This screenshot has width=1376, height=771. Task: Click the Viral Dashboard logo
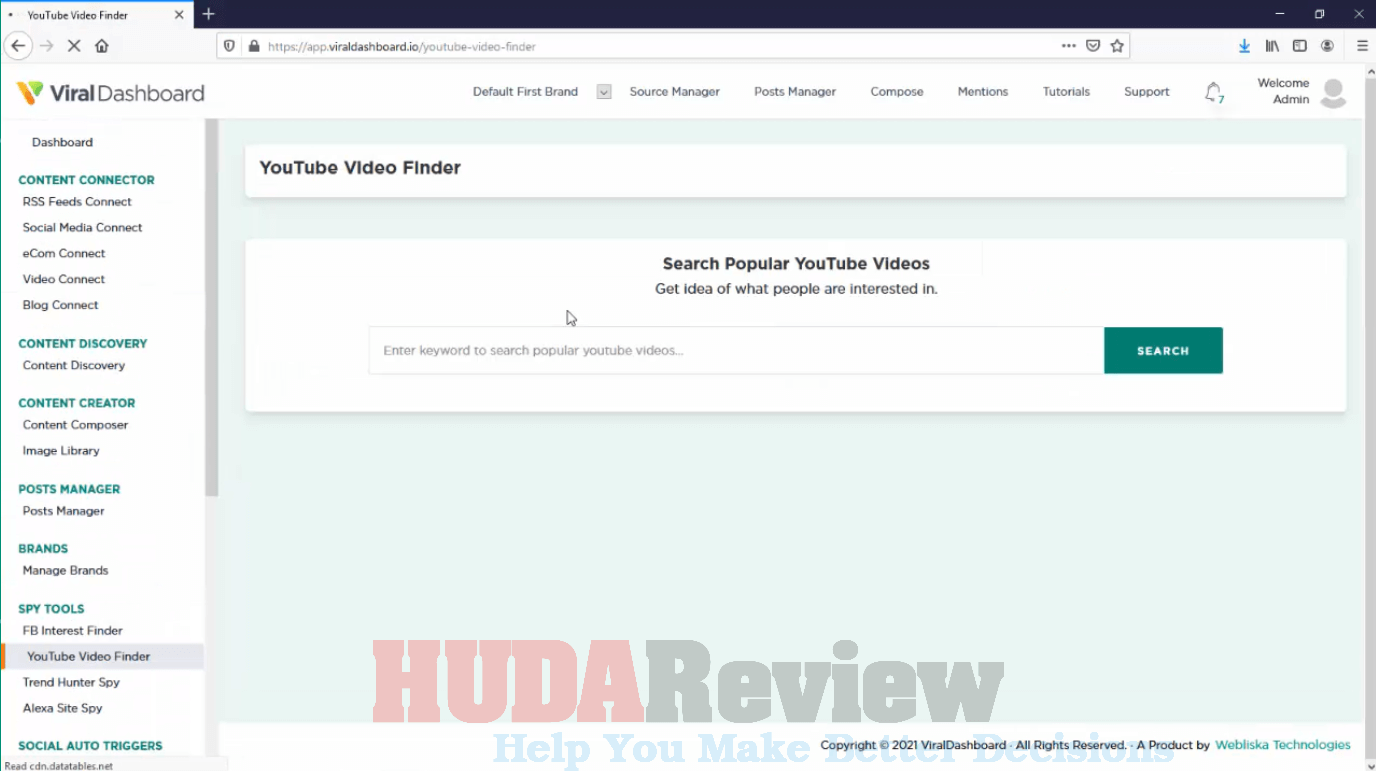pyautogui.click(x=110, y=92)
